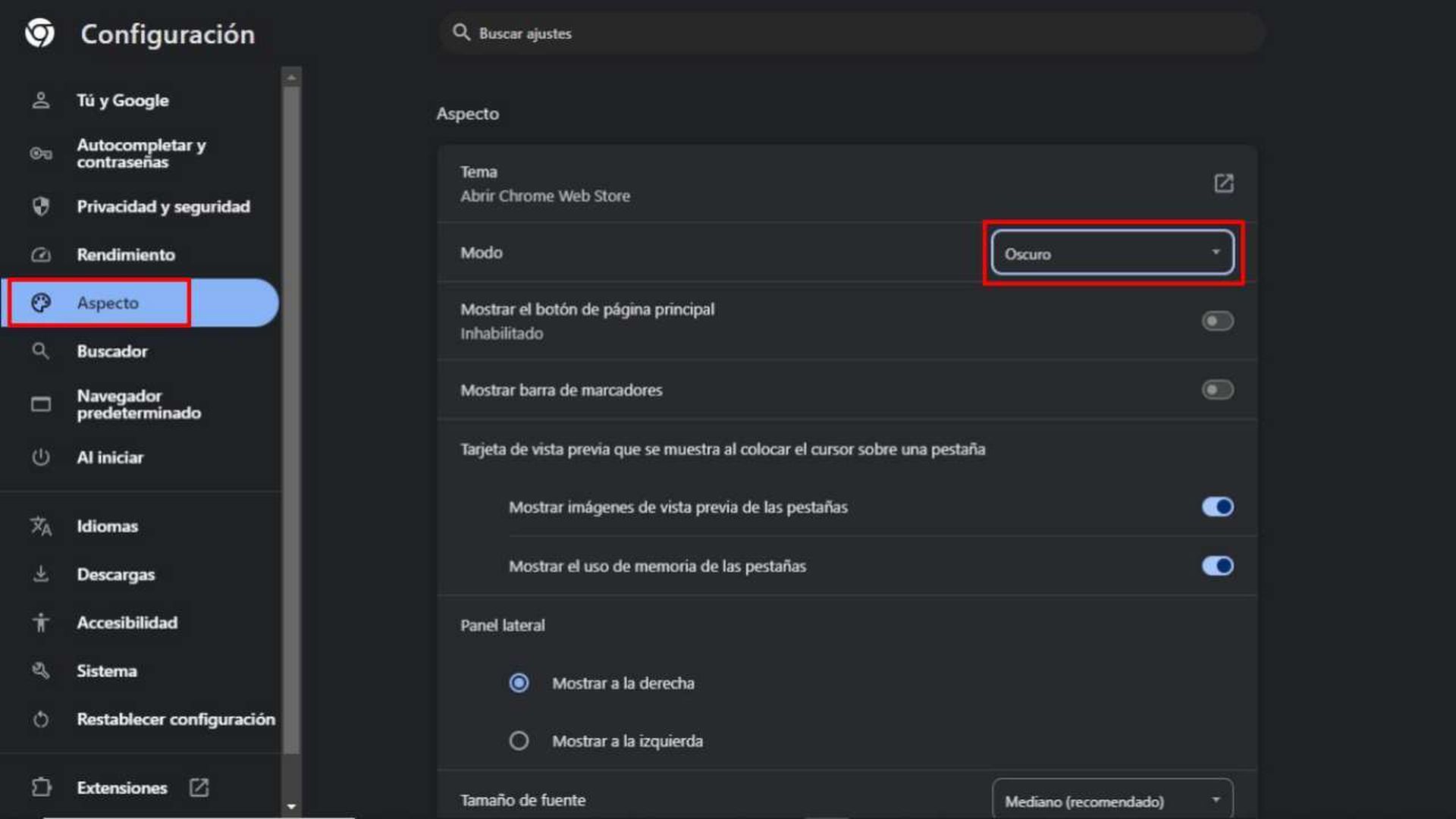Click the magnifying glass in the search bar
The width and height of the screenshot is (1456, 819).
pyautogui.click(x=462, y=33)
